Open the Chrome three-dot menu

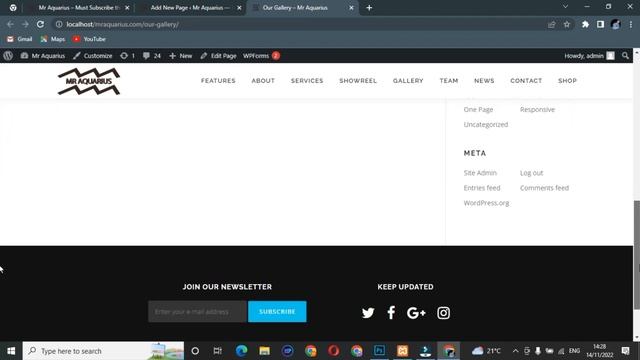(631, 24)
